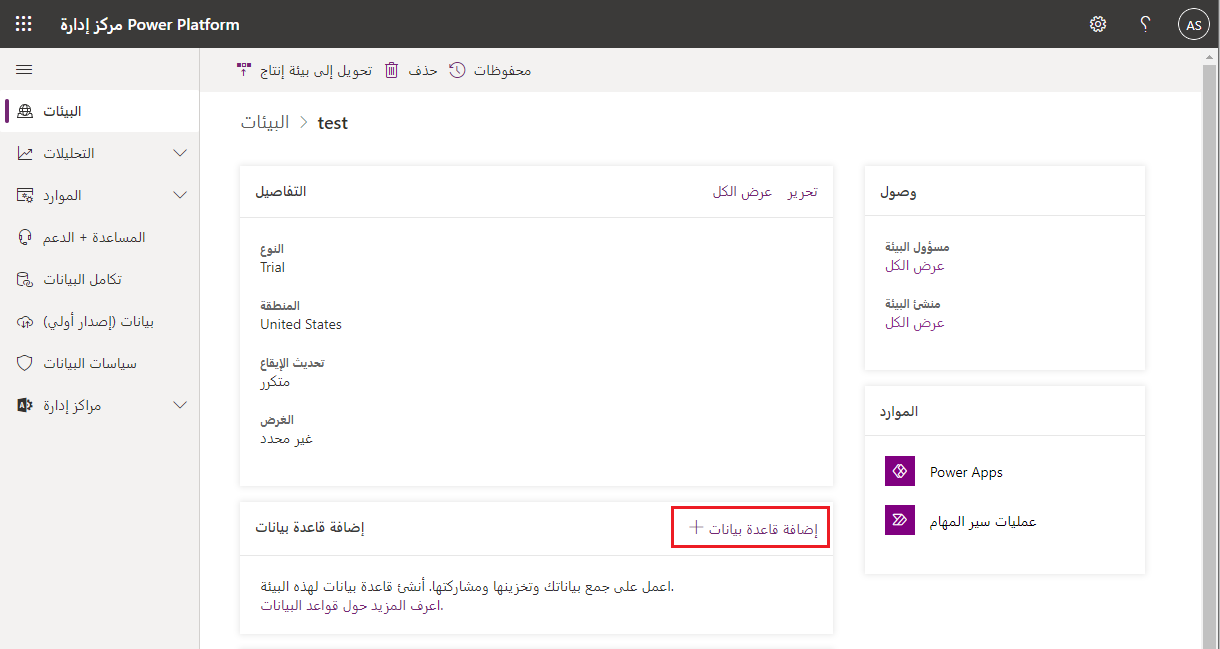Open the AS account avatar

click(x=1193, y=25)
